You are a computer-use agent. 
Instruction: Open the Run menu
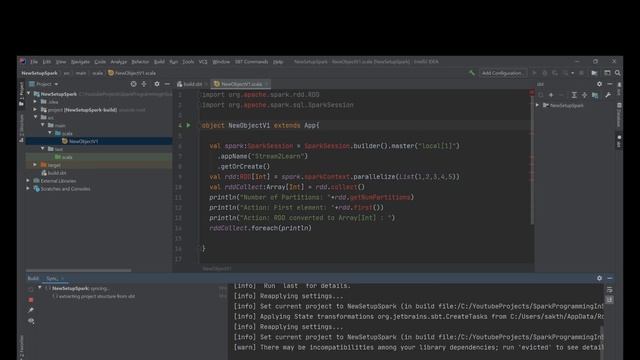pos(173,62)
